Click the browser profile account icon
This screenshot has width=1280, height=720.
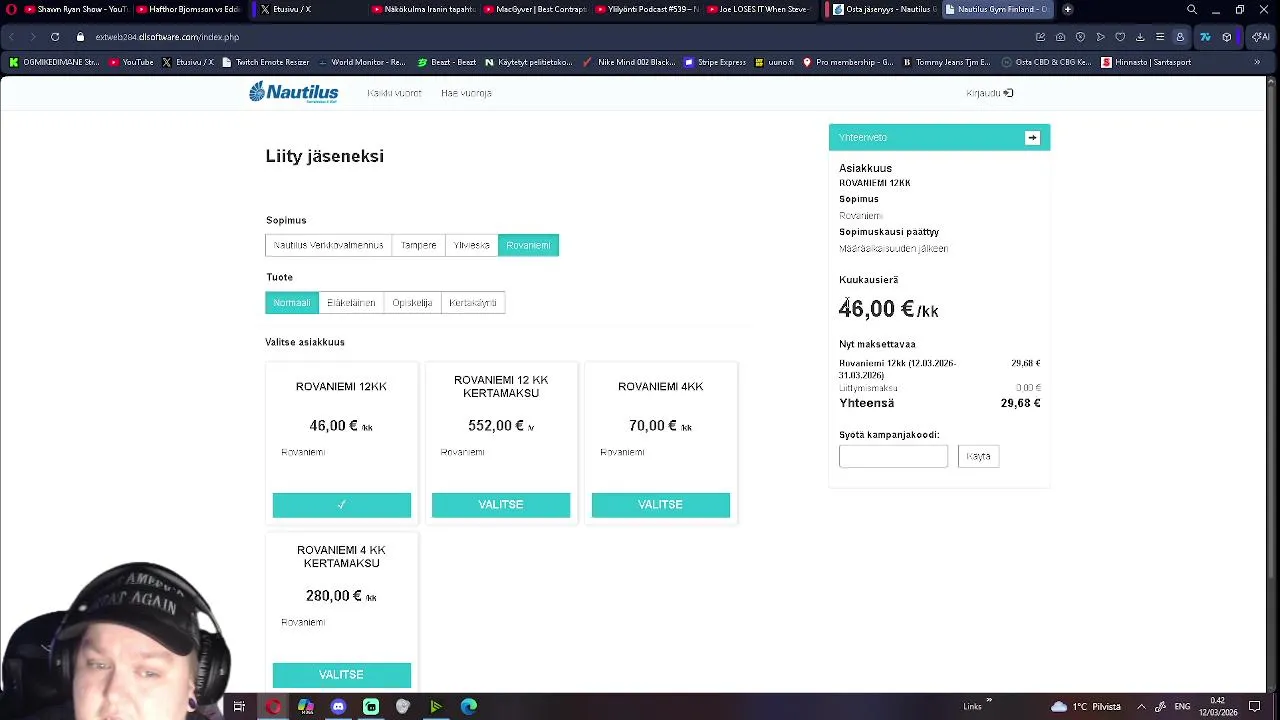tap(1180, 37)
